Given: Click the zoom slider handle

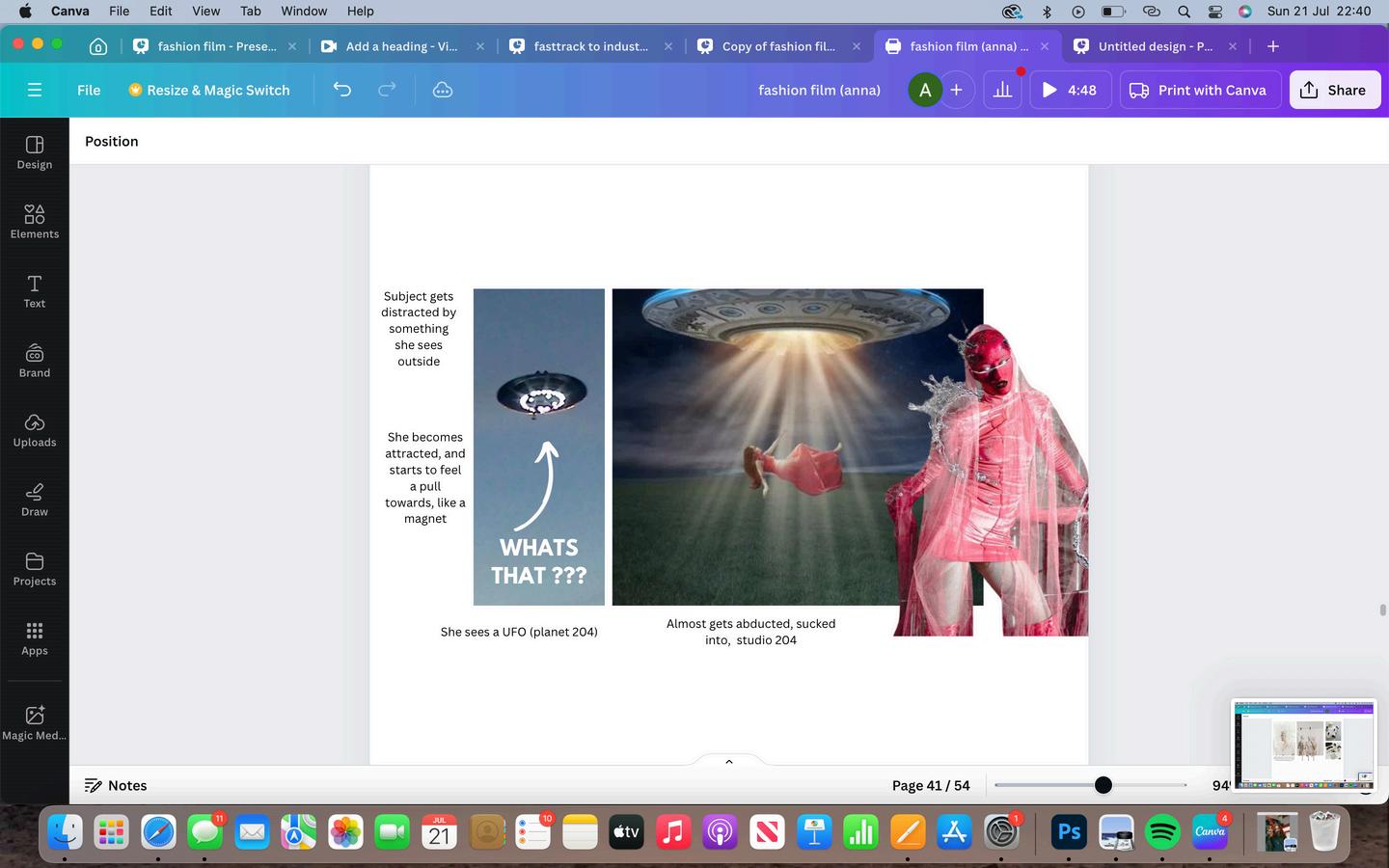Looking at the screenshot, I should click(x=1103, y=785).
